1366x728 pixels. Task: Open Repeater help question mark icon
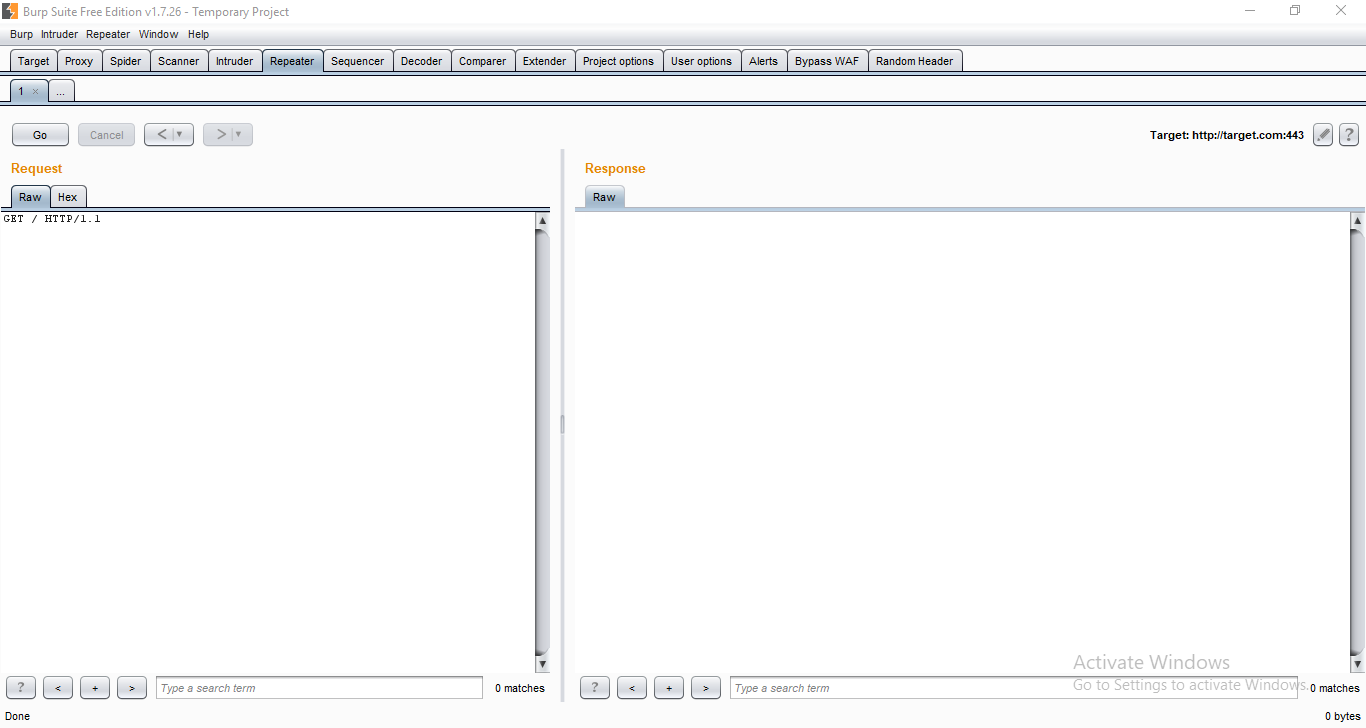[1349, 135]
